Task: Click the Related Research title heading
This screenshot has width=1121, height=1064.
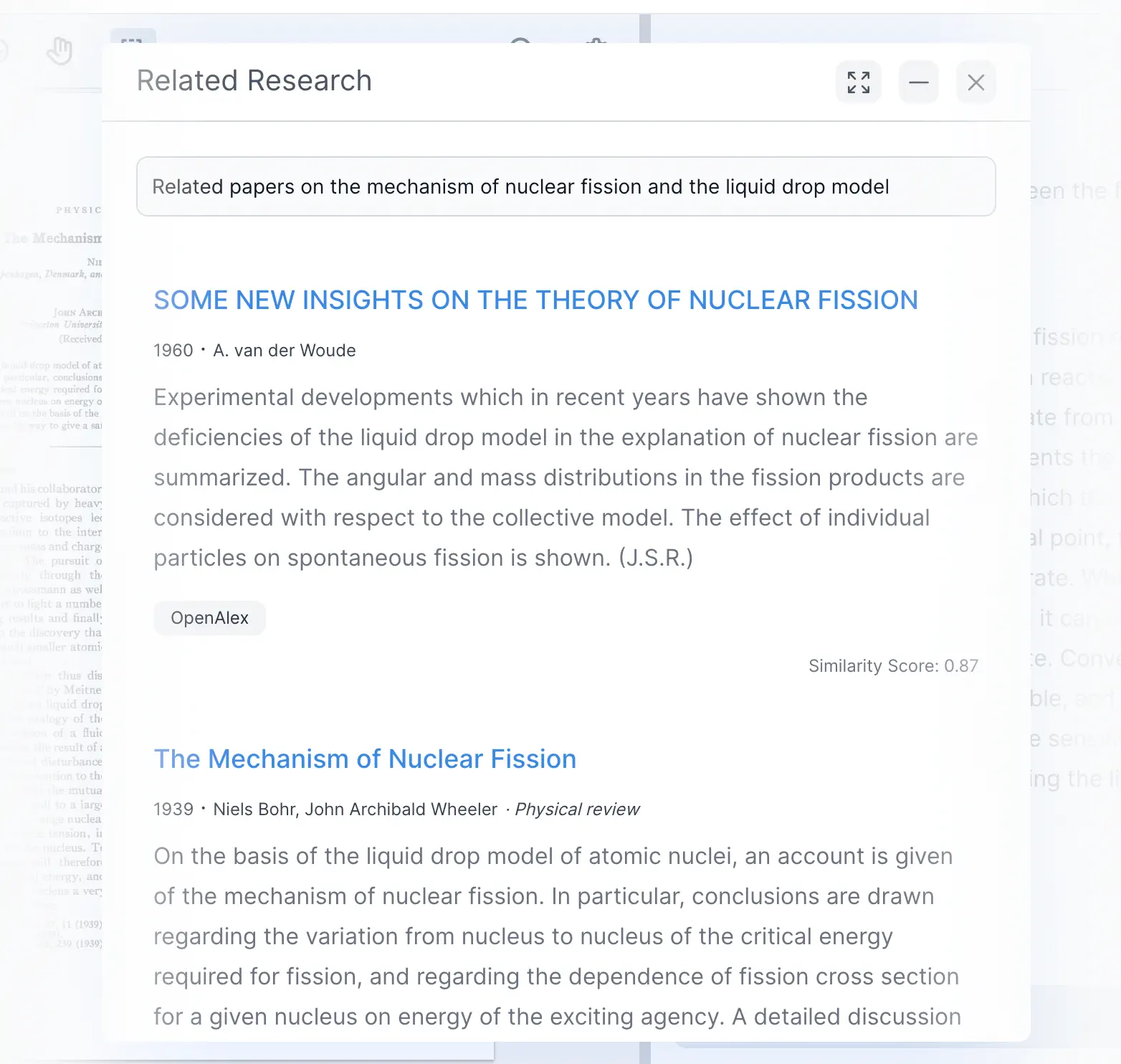Action: [x=254, y=80]
